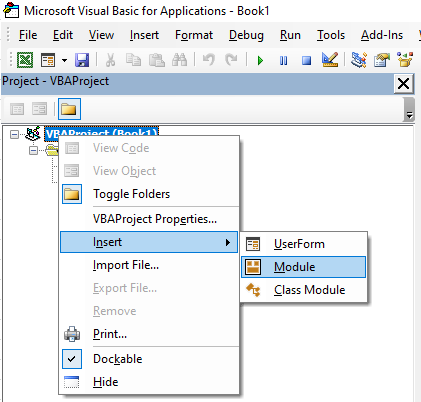Screen dimensions: 421x402
Task: Toggle Folders button in Project pane toolbar
Action: (69, 109)
